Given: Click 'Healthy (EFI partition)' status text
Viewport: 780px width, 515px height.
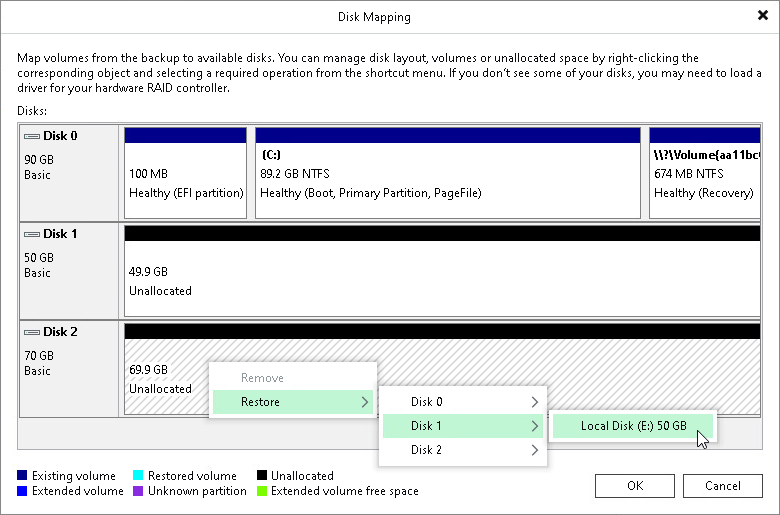Looking at the screenshot, I should [x=186, y=193].
